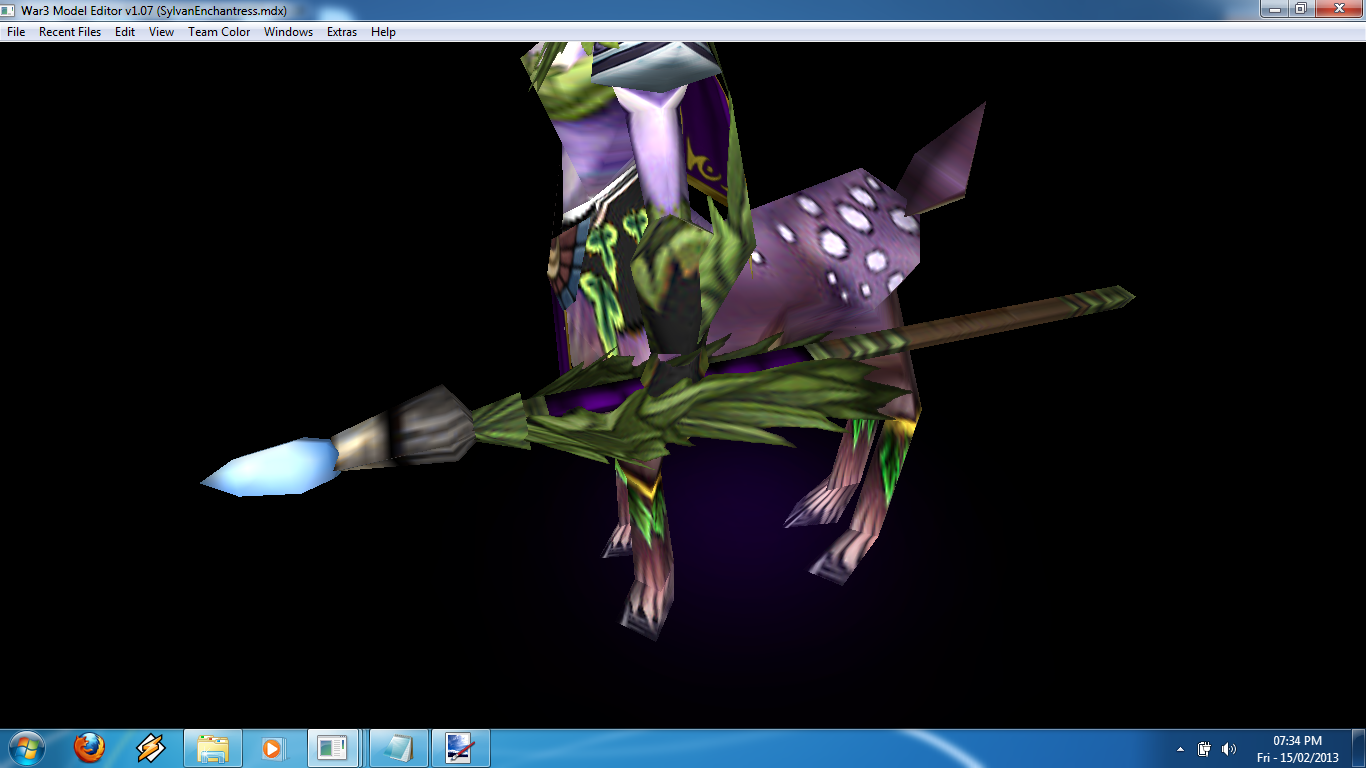Screen dimensions: 1366x768
Task: Click the Windows Start orb
Action: 25,747
